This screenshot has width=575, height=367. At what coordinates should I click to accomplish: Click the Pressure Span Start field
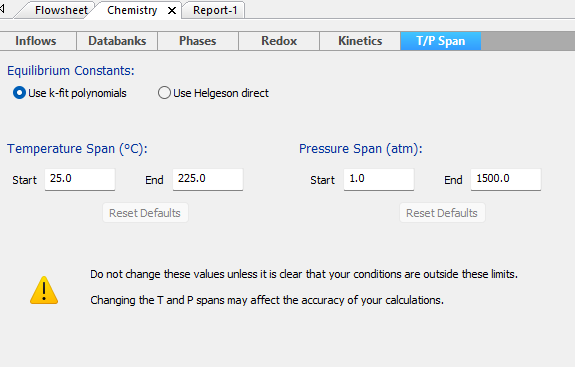[379, 179]
